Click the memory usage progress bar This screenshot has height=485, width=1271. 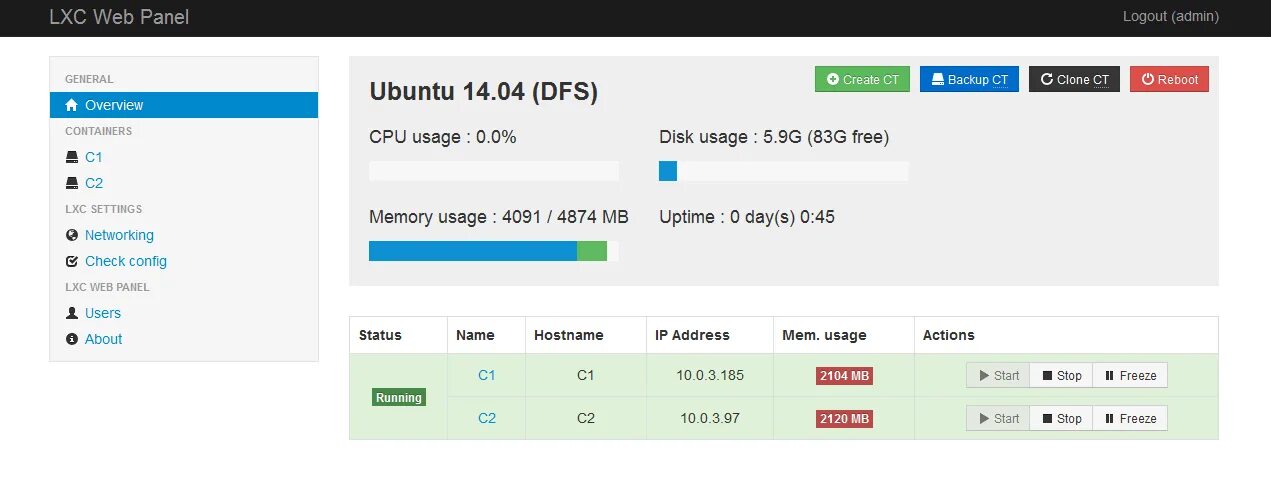[494, 251]
